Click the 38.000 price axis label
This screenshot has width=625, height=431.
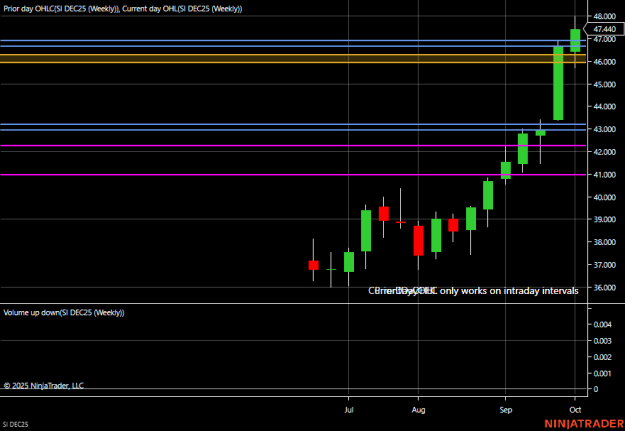(604, 242)
